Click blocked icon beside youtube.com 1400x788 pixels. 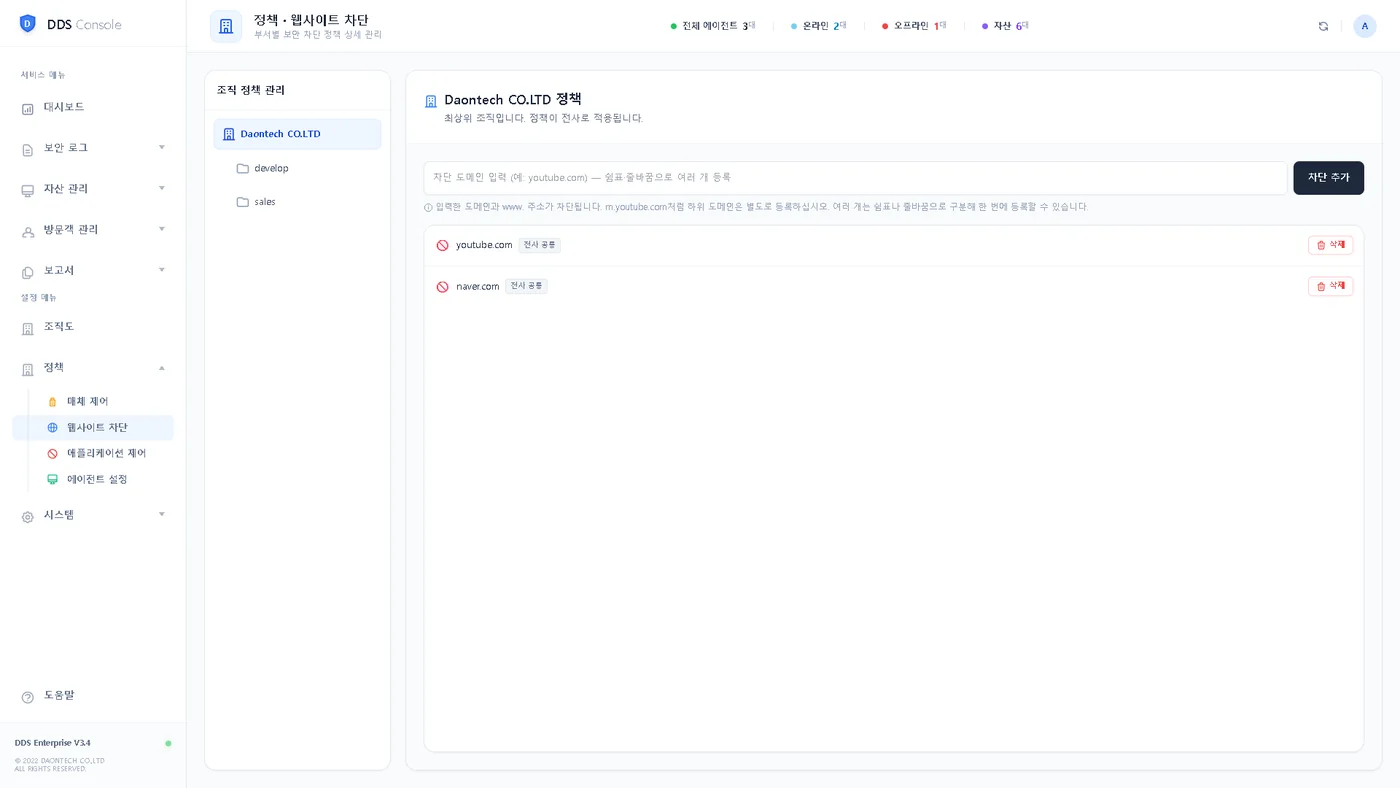click(442, 245)
